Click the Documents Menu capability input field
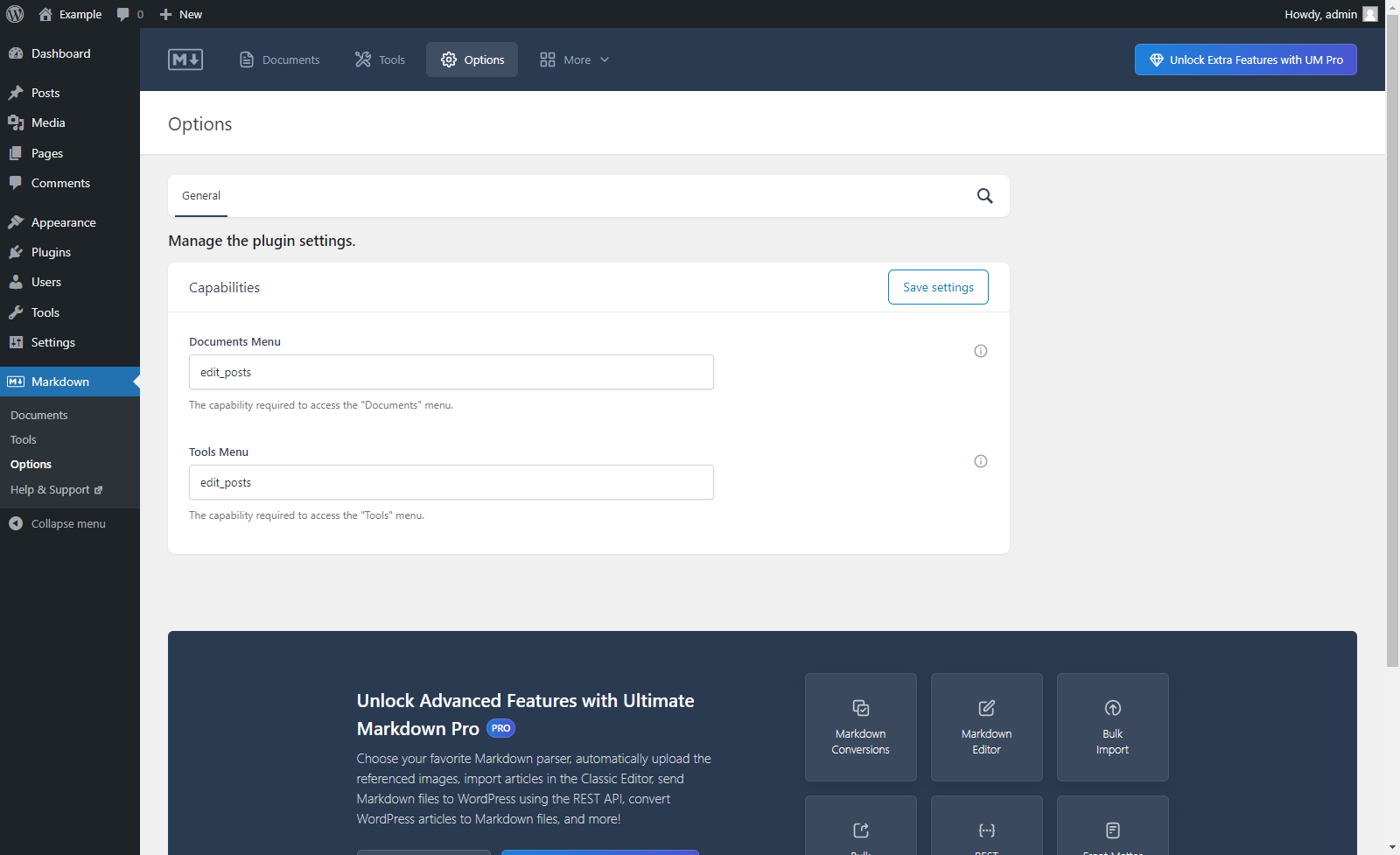 coord(451,372)
